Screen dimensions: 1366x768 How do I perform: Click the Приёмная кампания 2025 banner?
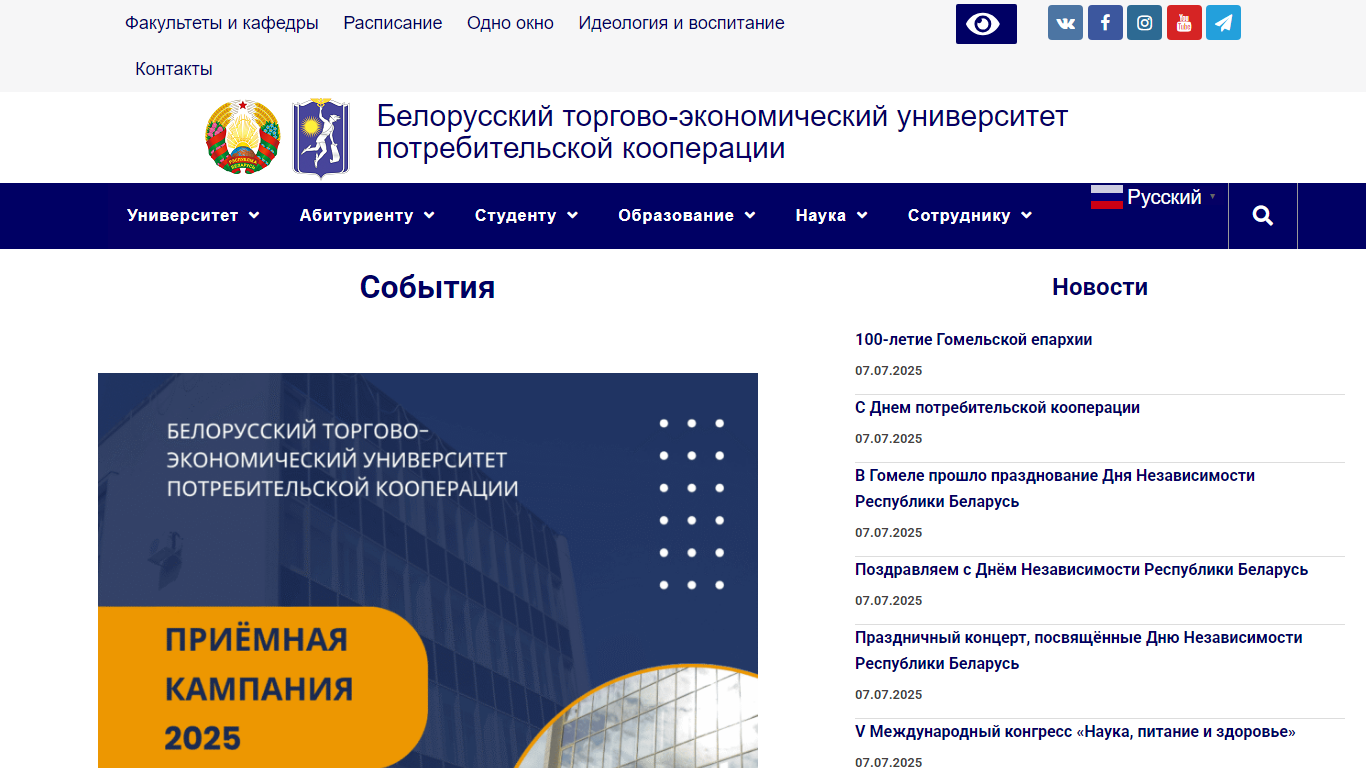(428, 570)
